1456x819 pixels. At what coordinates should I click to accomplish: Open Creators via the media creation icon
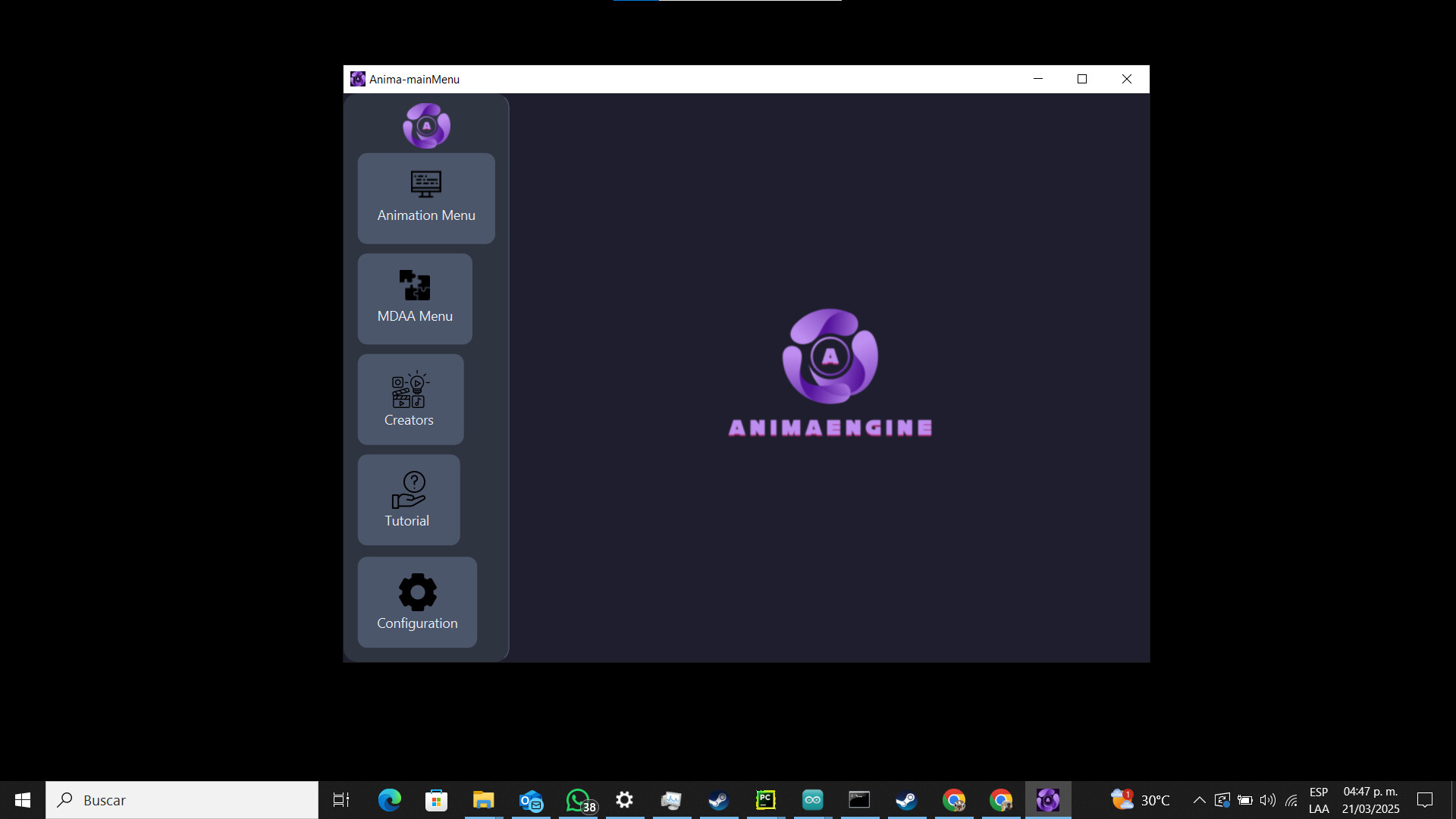(409, 390)
